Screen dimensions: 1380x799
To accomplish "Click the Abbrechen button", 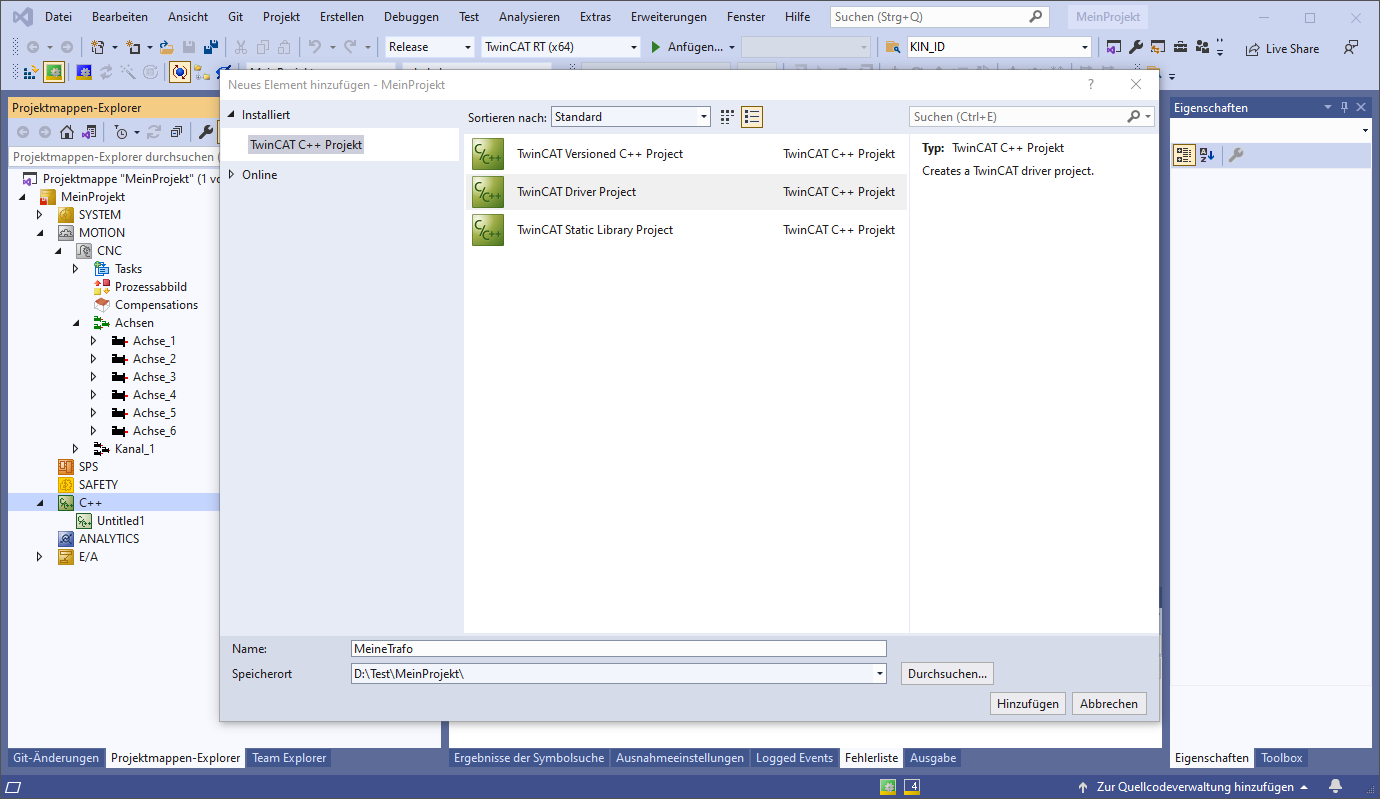I will (x=1109, y=704).
